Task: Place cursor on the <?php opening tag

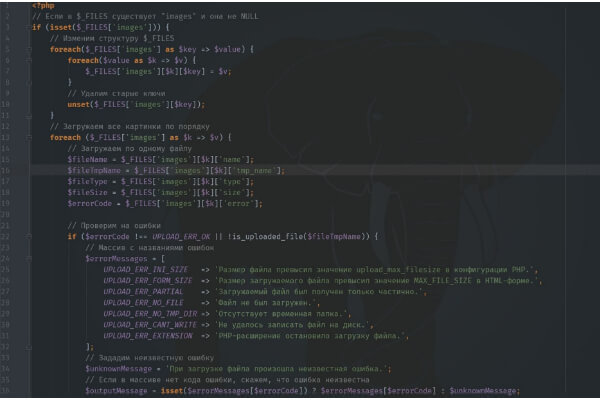Action: 42,7
